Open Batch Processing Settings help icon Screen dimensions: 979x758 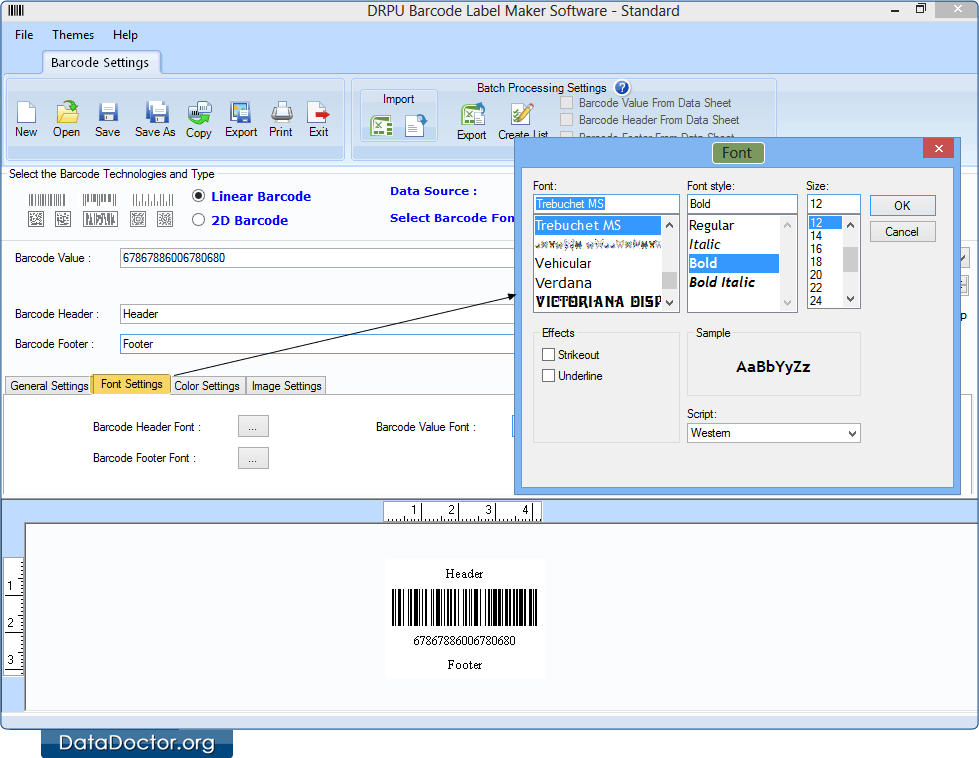tap(622, 88)
